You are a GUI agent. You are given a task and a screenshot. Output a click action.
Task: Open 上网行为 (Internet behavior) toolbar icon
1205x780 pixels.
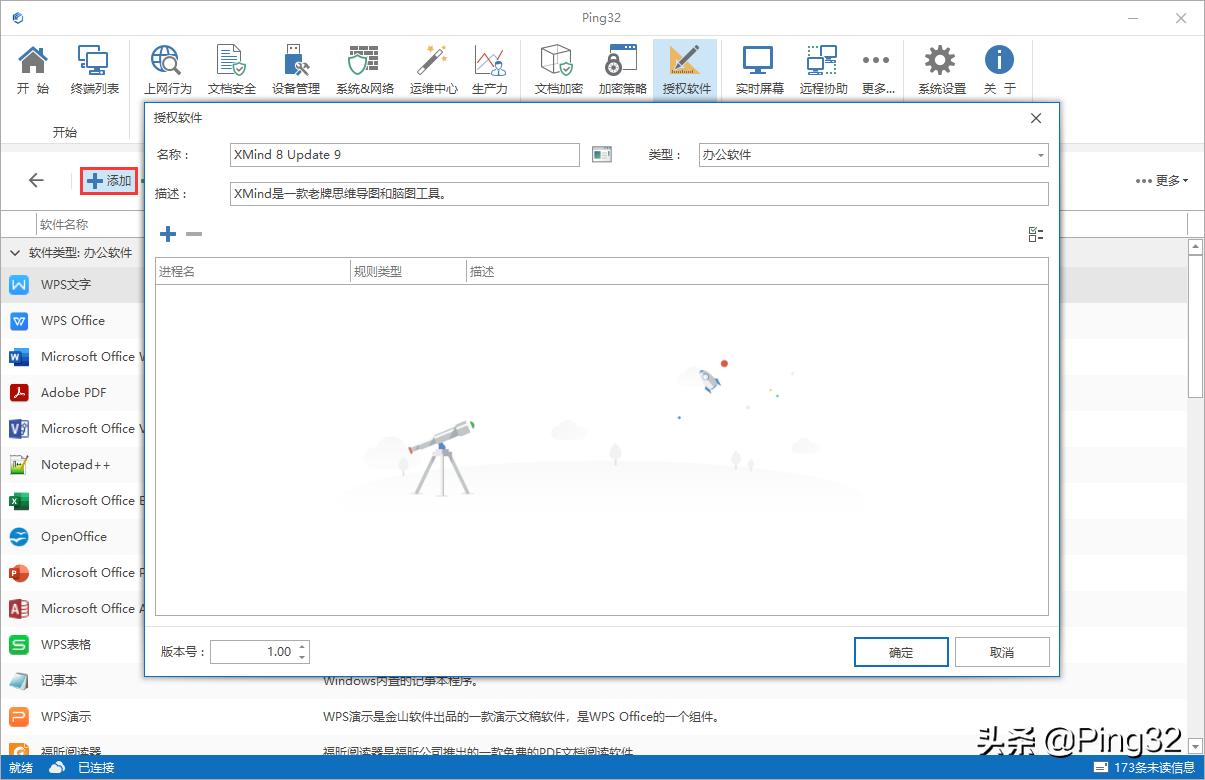coord(167,69)
